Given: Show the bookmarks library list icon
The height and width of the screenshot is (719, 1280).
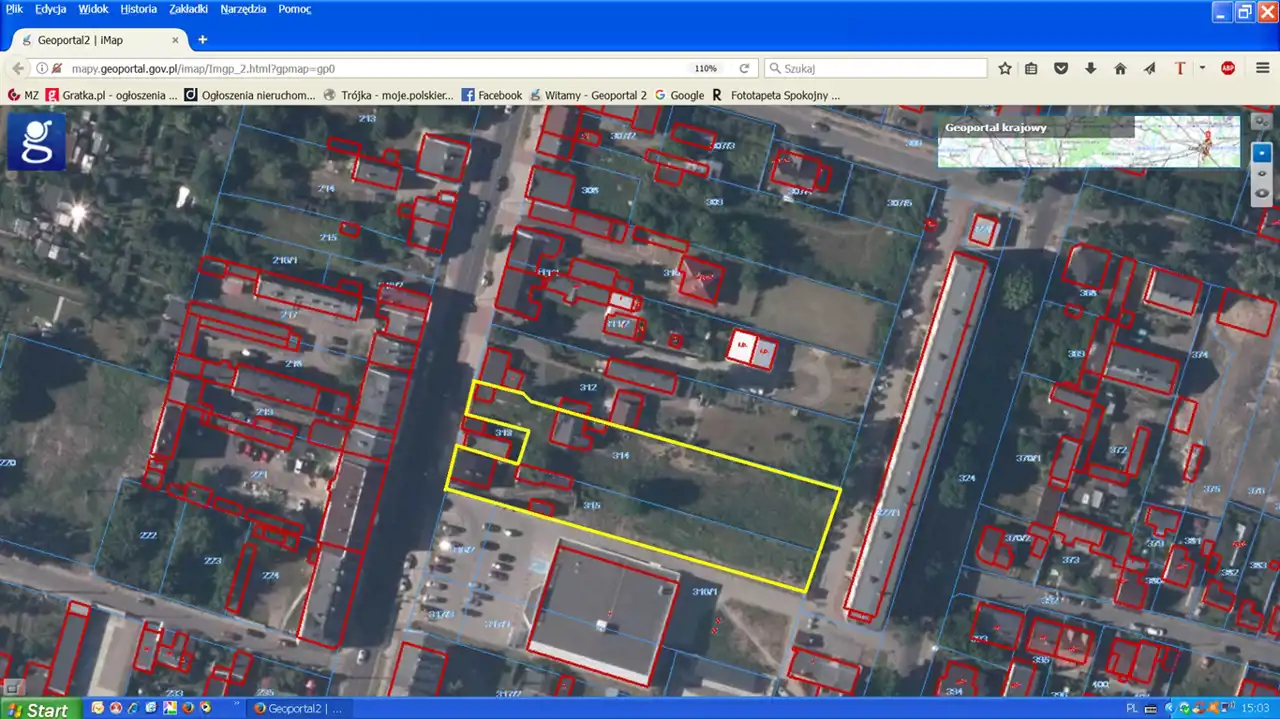Looking at the screenshot, I should 1032,68.
